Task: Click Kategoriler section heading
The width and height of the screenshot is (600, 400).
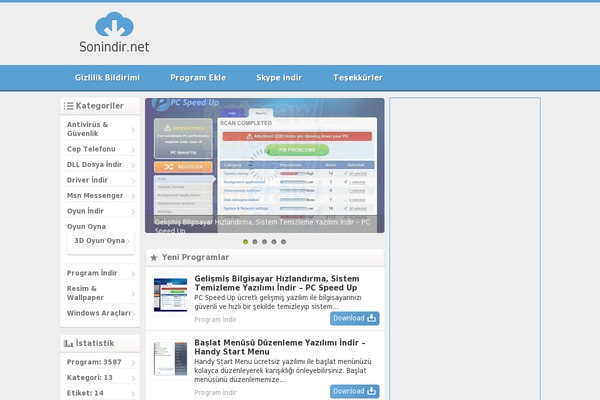Action: 99,106
